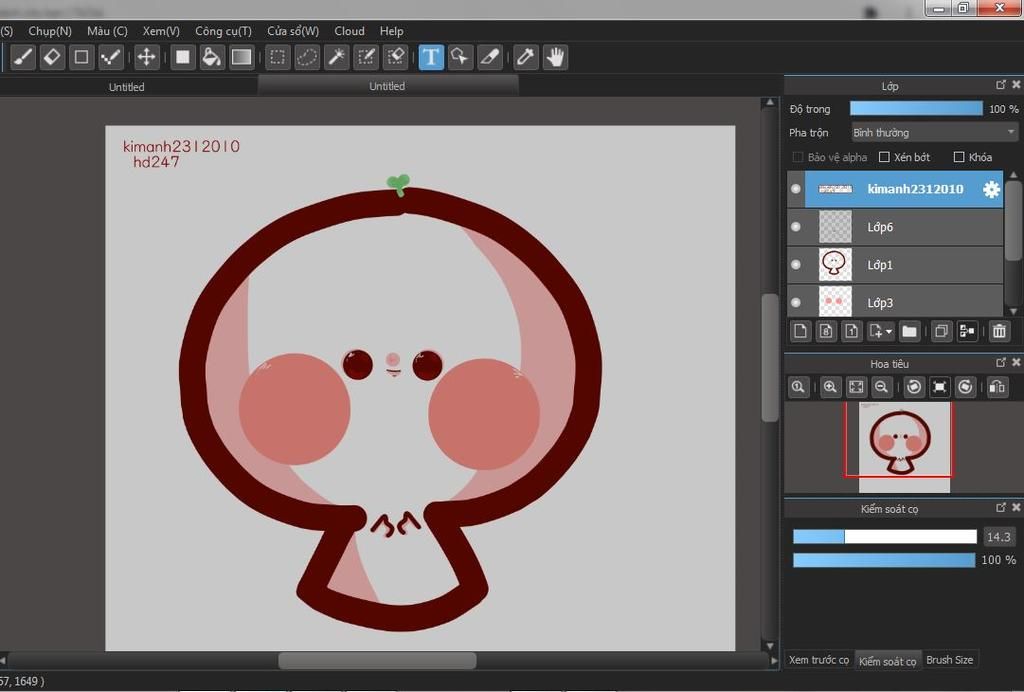The width and height of the screenshot is (1024, 692).
Task: Close the Kiểm soát cọ panel
Action: pyautogui.click(x=1016, y=507)
